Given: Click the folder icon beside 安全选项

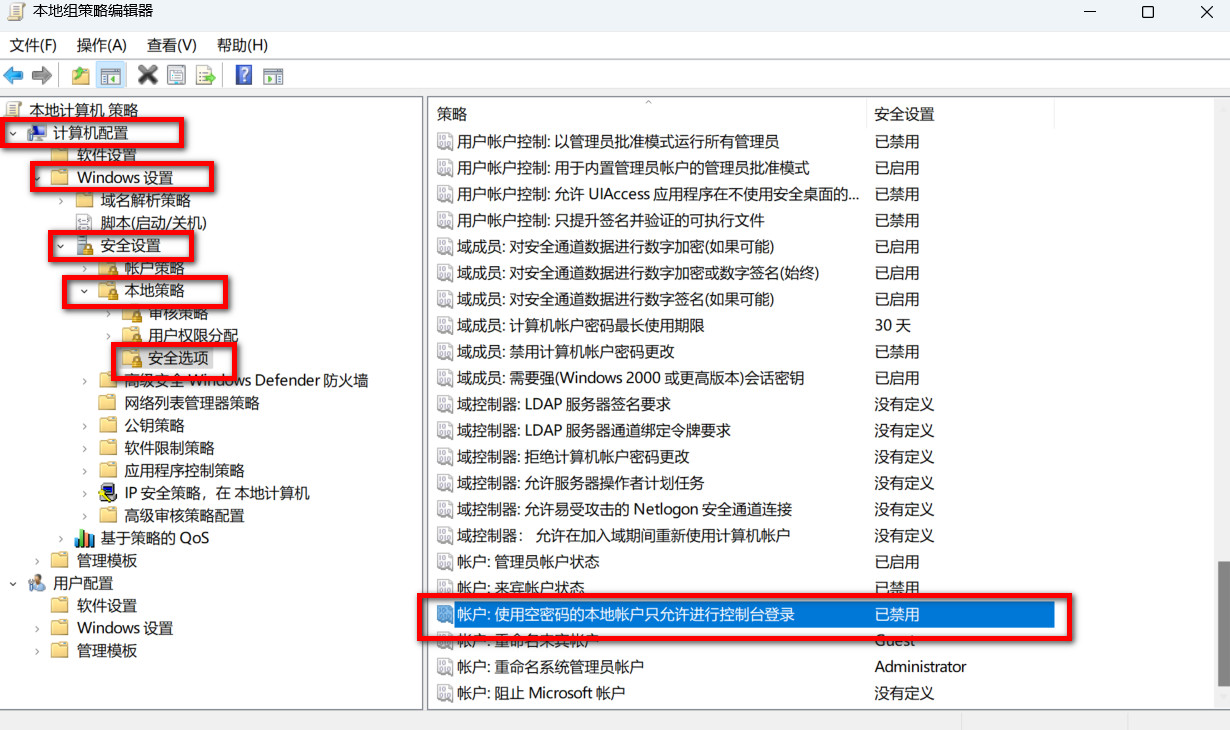Looking at the screenshot, I should coord(131,357).
